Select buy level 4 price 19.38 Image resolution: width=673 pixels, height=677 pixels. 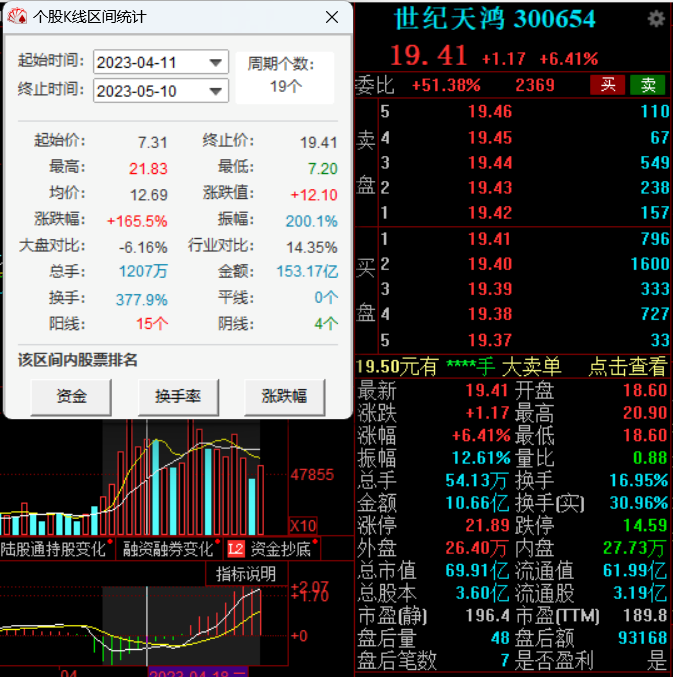click(490, 314)
